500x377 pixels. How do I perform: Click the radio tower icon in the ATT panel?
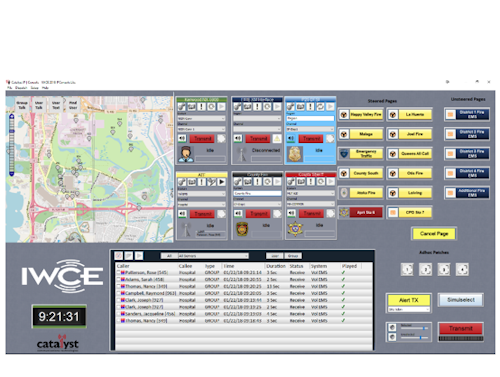(x=186, y=229)
